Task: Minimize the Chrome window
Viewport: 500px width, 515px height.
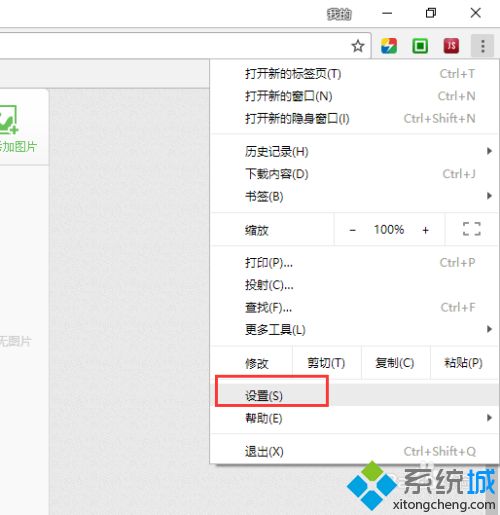Action: click(x=387, y=13)
